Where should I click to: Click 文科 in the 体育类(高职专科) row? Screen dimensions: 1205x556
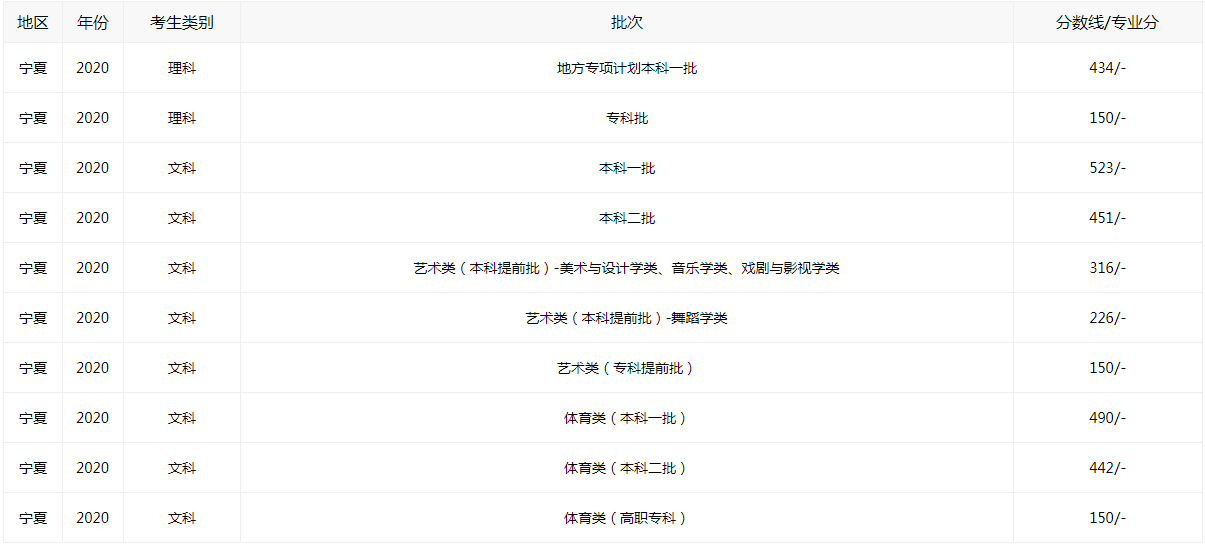click(182, 518)
